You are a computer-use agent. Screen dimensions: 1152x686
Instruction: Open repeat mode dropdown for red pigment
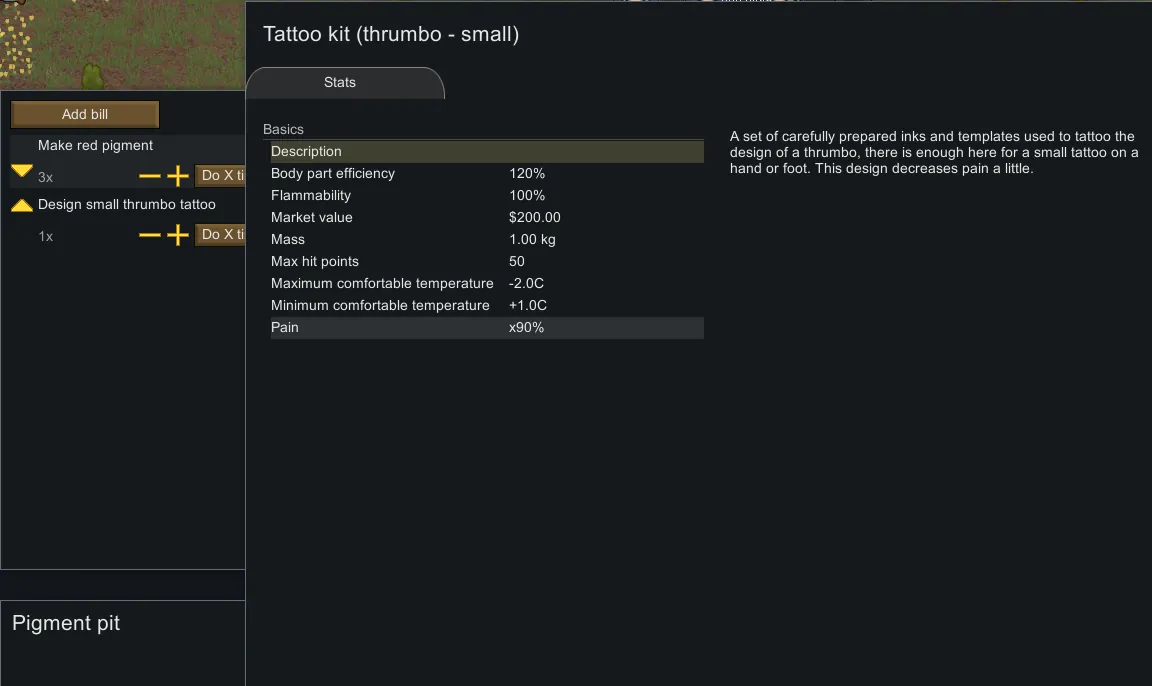click(x=220, y=176)
